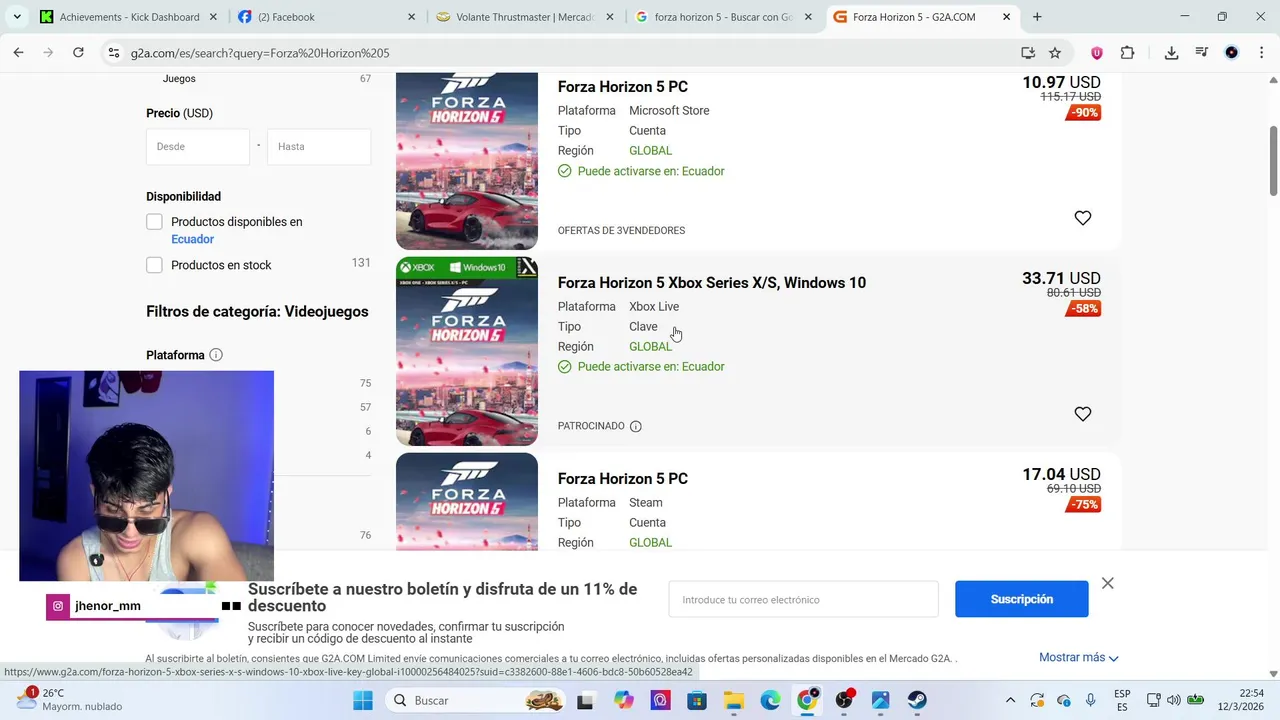The width and height of the screenshot is (1280, 720).
Task: Click the OFERTAS DE 3VENDEDORES text
Action: (x=621, y=230)
